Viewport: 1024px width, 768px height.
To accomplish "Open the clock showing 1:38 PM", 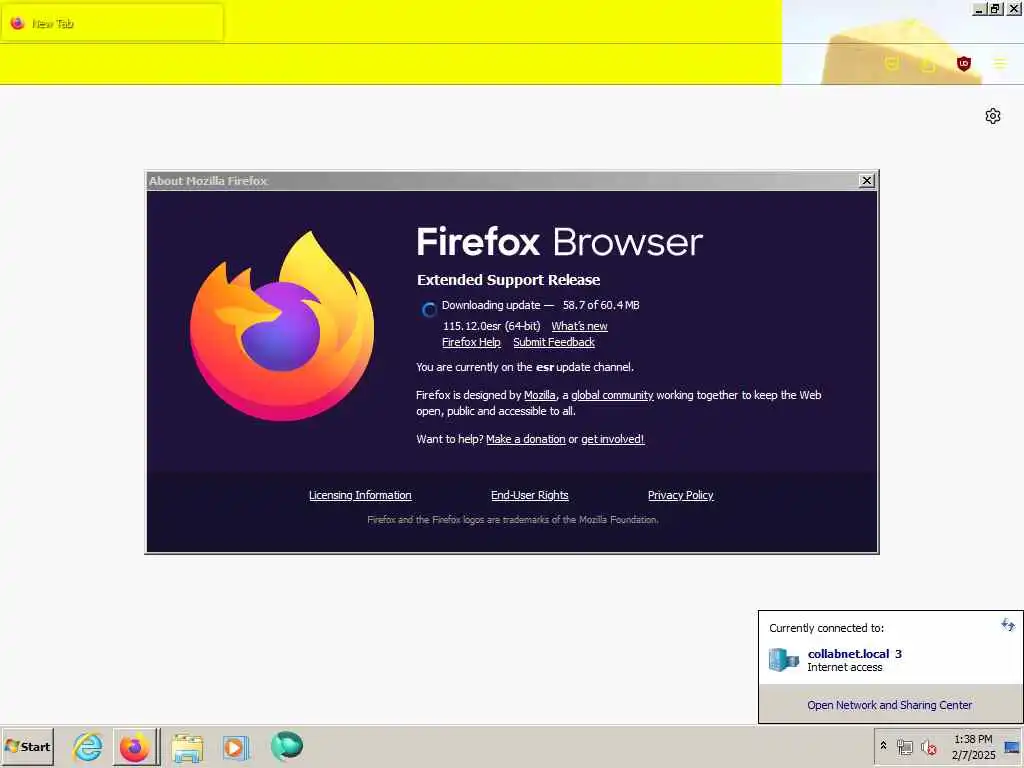I will [973, 747].
